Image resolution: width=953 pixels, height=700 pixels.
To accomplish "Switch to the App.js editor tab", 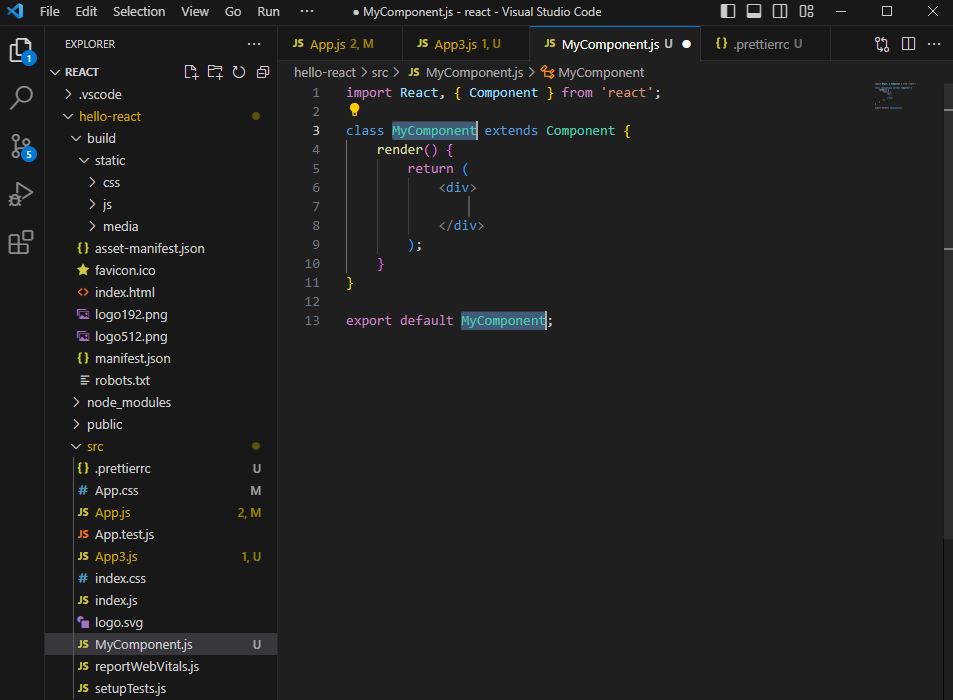I will [x=340, y=44].
